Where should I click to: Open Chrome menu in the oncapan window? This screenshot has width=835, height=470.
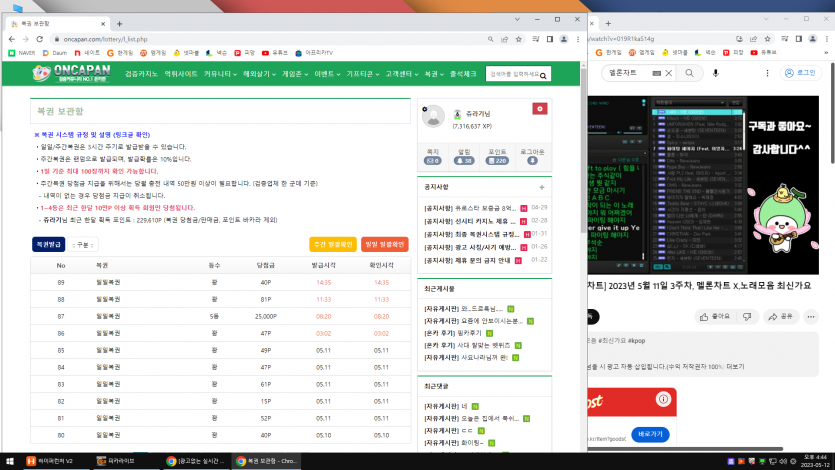click(578, 39)
